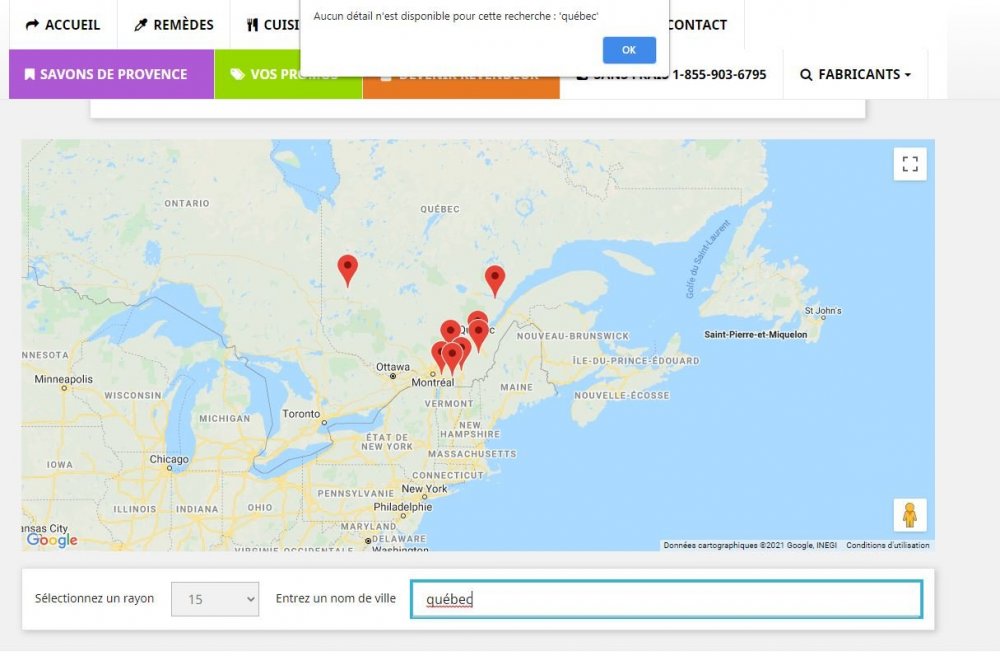Open the CONTACT menu item
The height and width of the screenshot is (656, 1000).
[x=697, y=24]
